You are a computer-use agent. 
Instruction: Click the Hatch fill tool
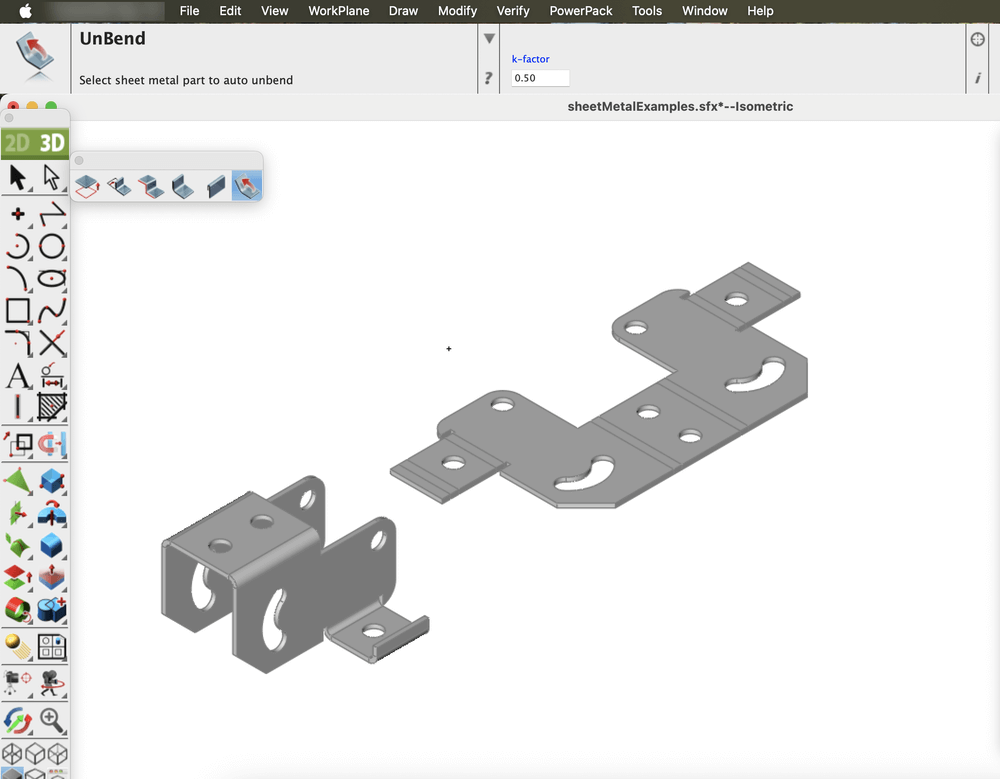(52, 406)
